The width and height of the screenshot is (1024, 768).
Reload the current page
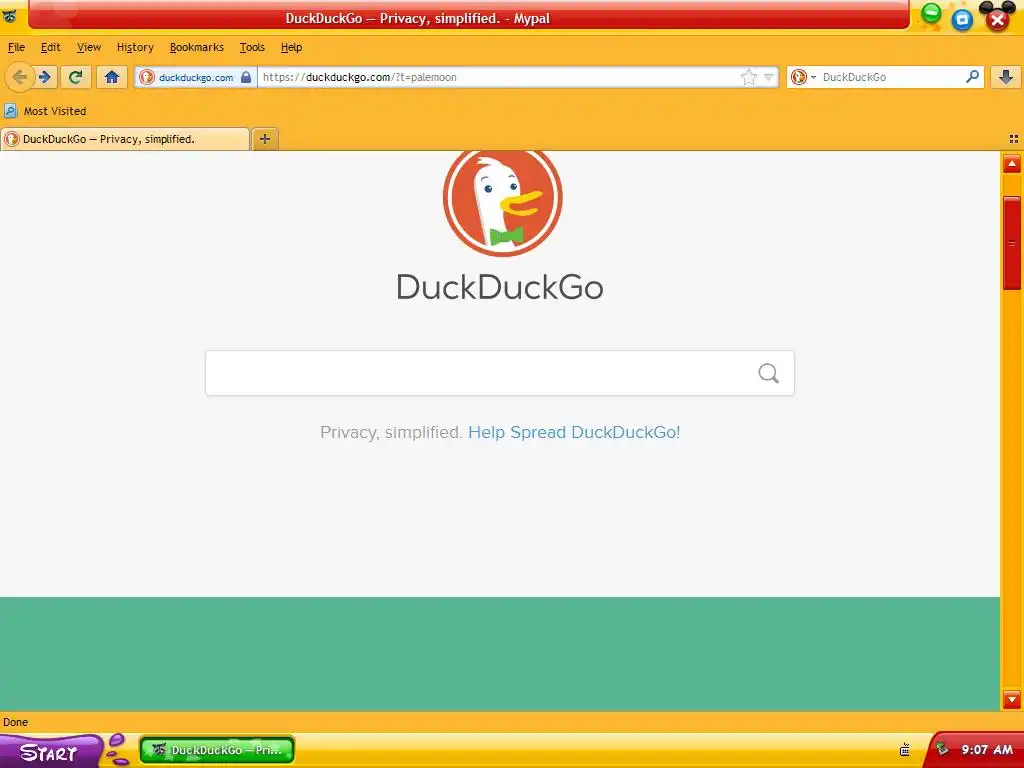pyautogui.click(x=75, y=77)
